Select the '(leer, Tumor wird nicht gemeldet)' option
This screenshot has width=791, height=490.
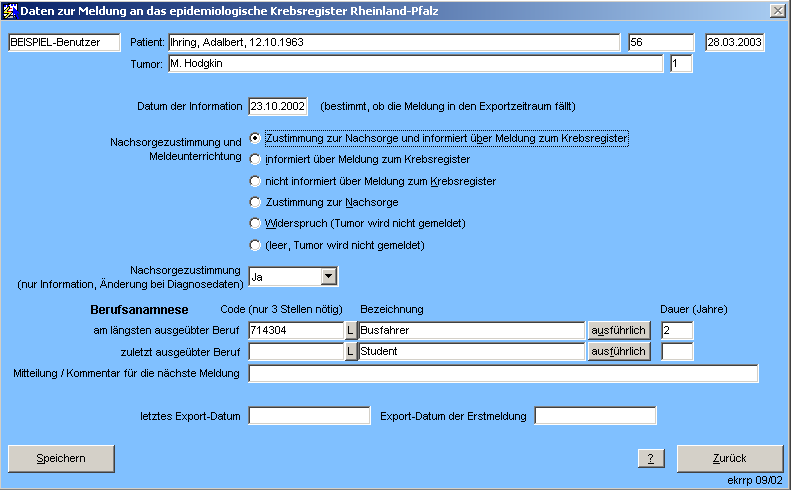(x=256, y=245)
